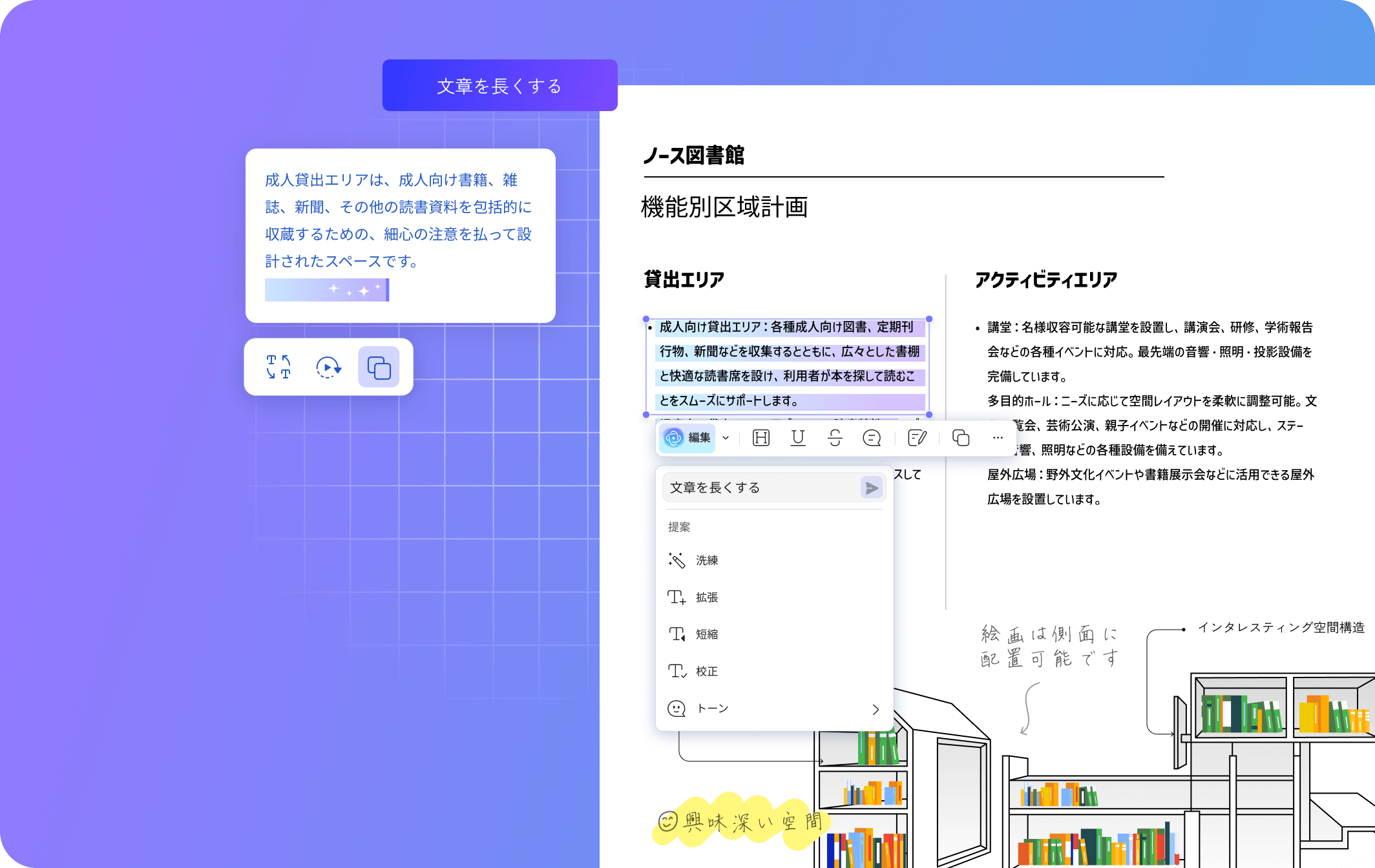1375x868 pixels.
Task: Click the 機能別区域計画 heading
Action: tap(724, 207)
